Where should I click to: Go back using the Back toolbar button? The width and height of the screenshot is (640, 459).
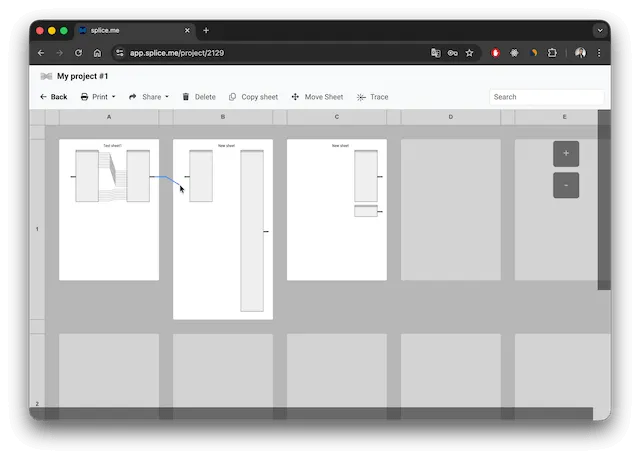(53, 97)
